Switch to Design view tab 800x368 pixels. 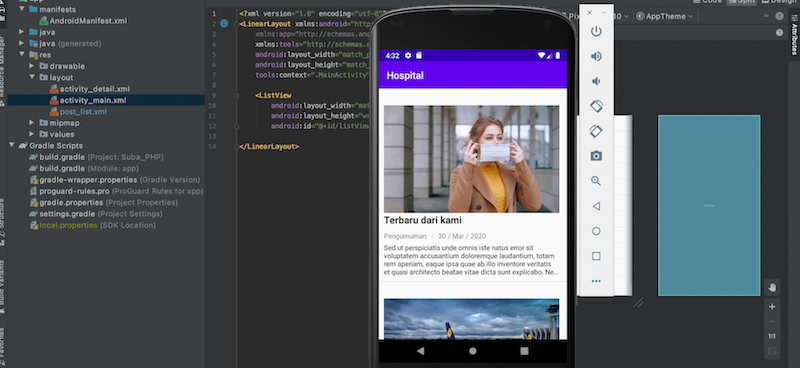pos(780,1)
